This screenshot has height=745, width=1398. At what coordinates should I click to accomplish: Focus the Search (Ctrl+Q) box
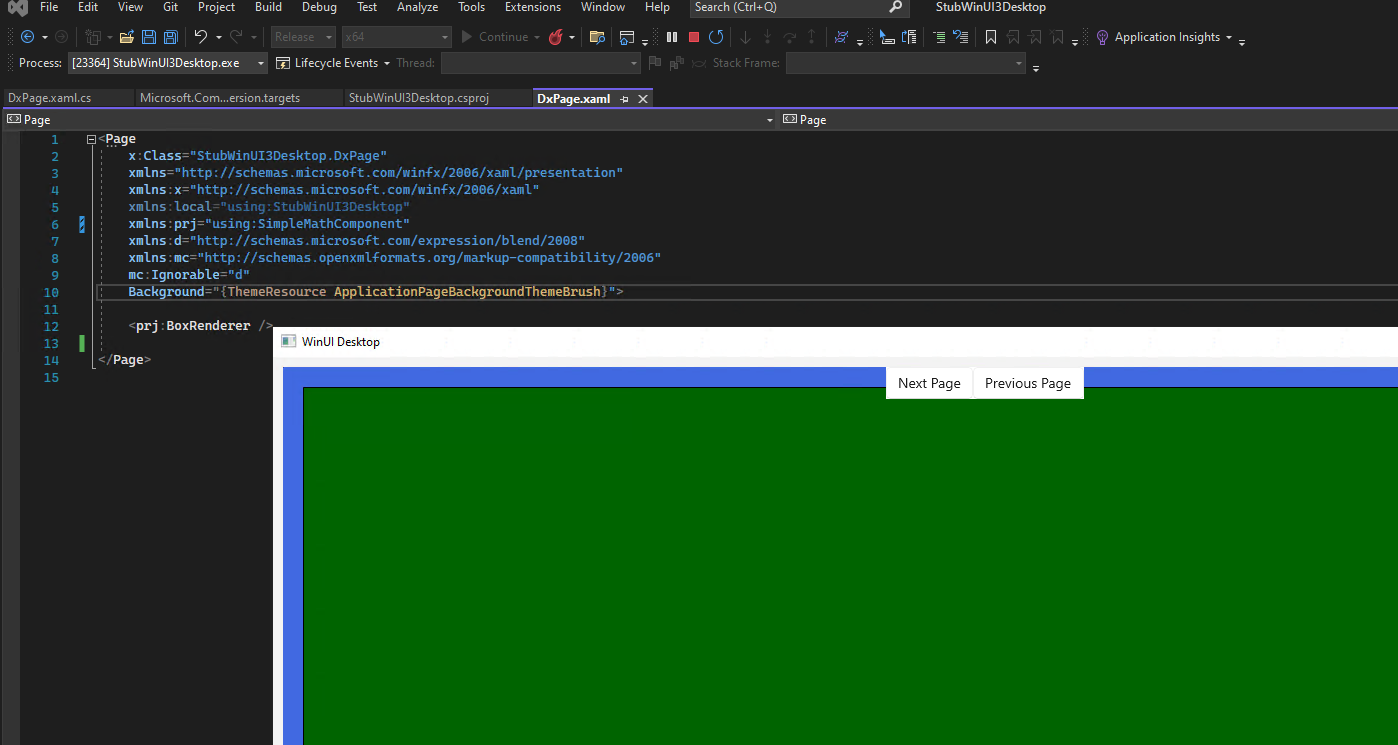798,7
